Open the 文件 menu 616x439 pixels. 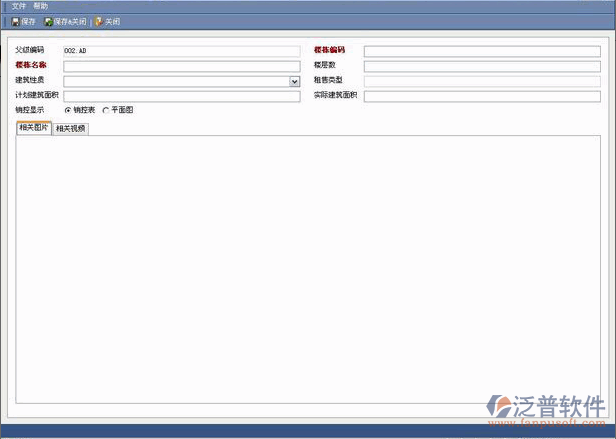(x=18, y=6)
